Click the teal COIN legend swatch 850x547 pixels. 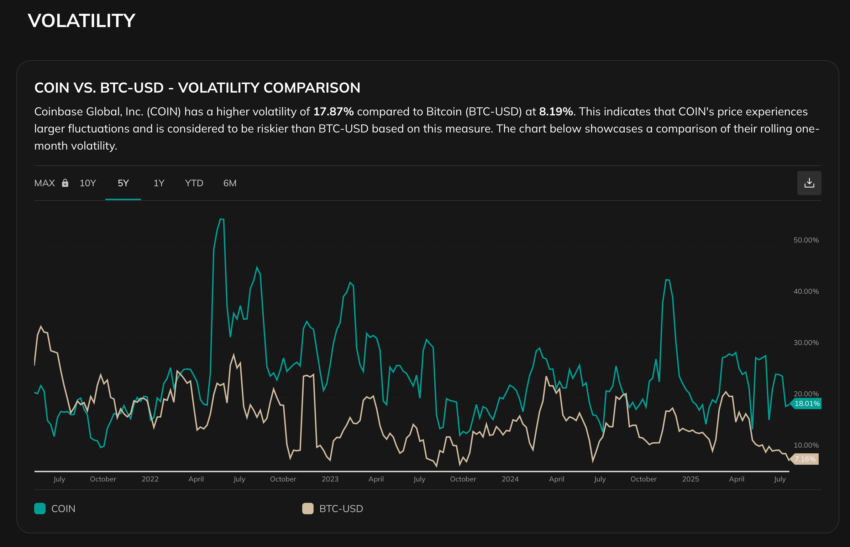point(40,509)
